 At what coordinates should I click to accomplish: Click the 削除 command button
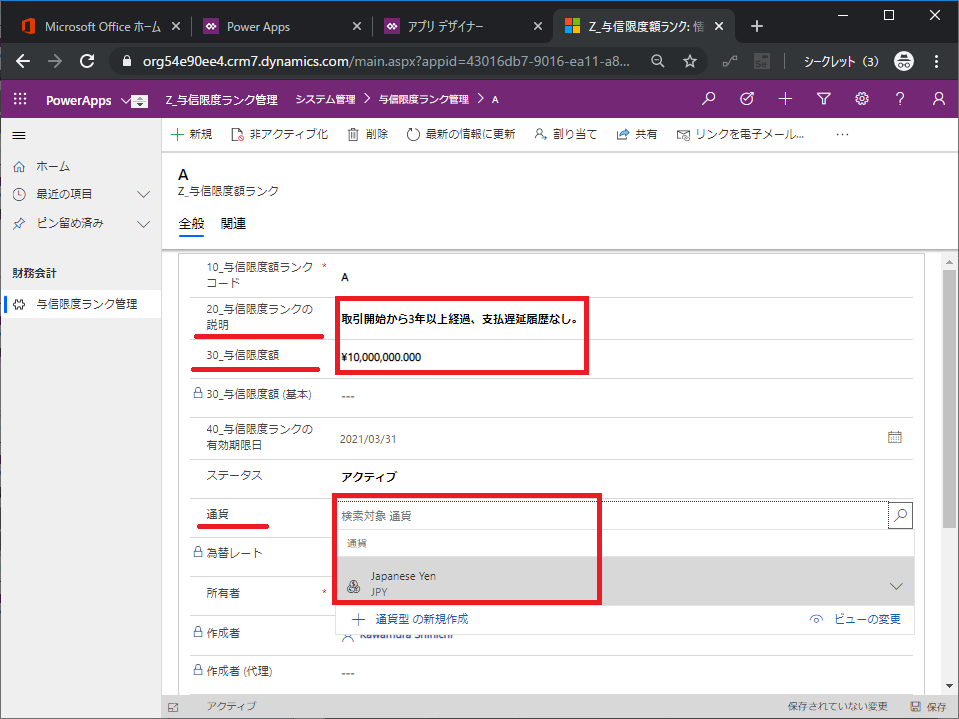(367, 134)
